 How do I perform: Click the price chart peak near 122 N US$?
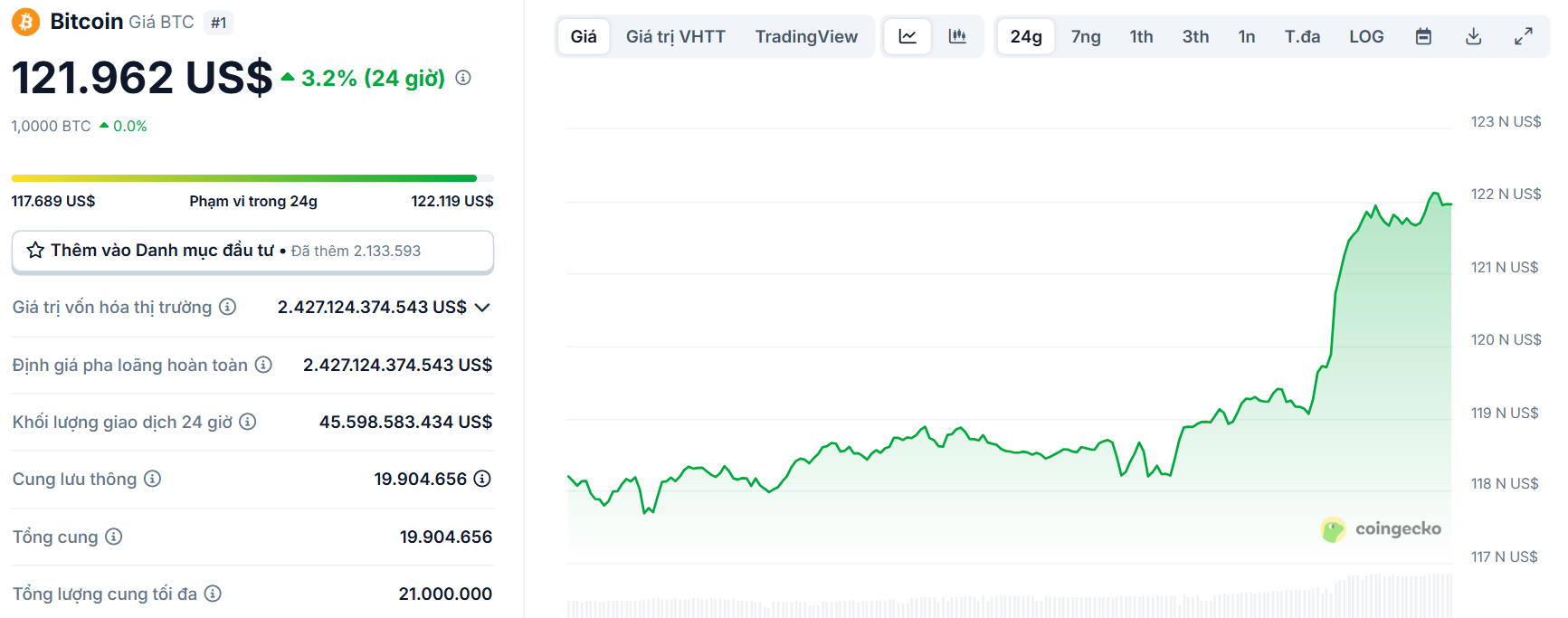pyautogui.click(x=1434, y=194)
